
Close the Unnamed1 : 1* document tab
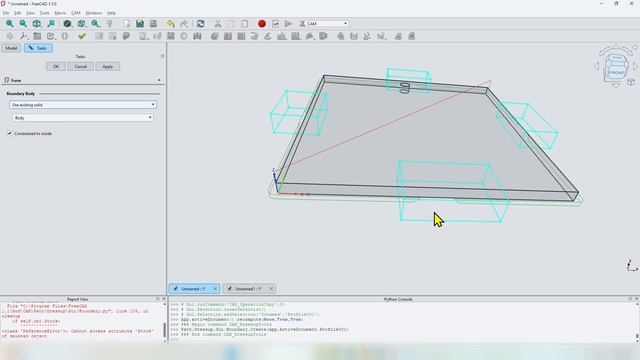[271, 289]
